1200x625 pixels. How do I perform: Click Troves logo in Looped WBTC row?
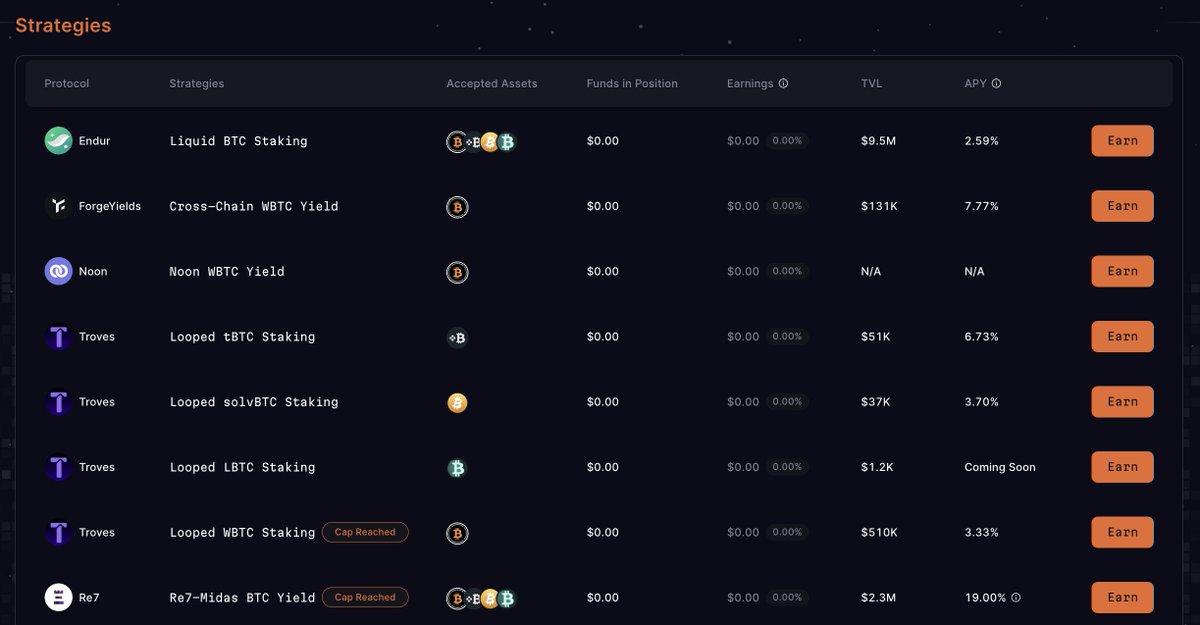point(59,533)
